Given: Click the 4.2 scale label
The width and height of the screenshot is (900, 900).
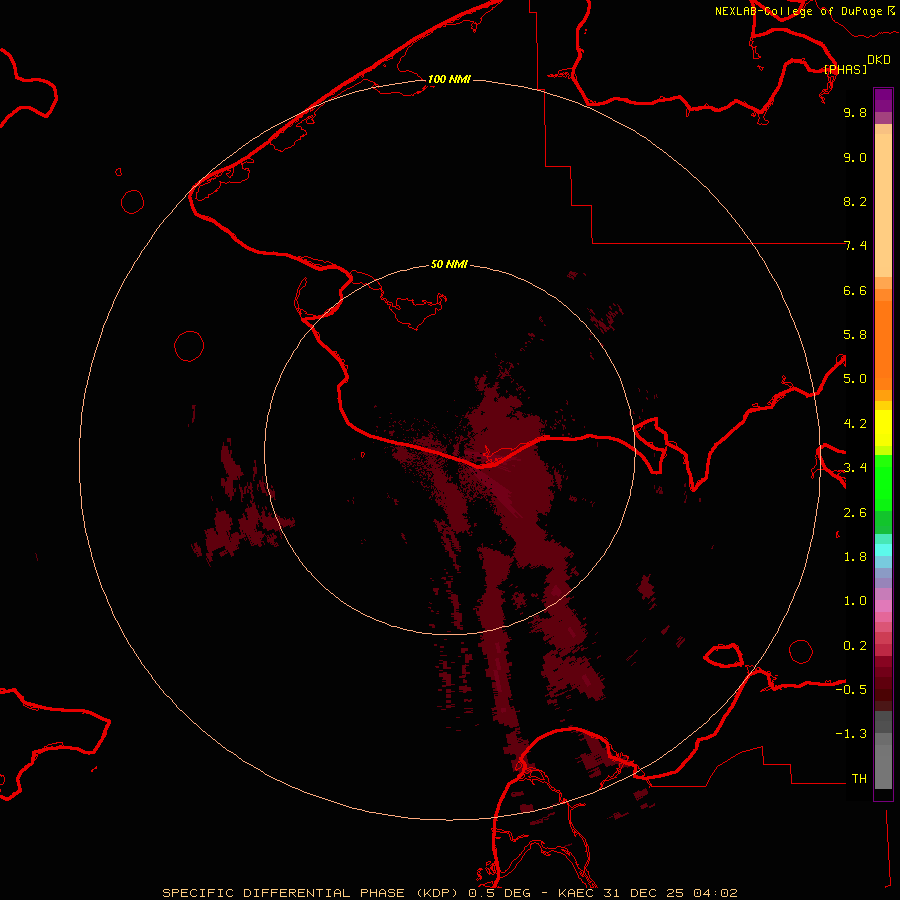Looking at the screenshot, I should (x=855, y=424).
